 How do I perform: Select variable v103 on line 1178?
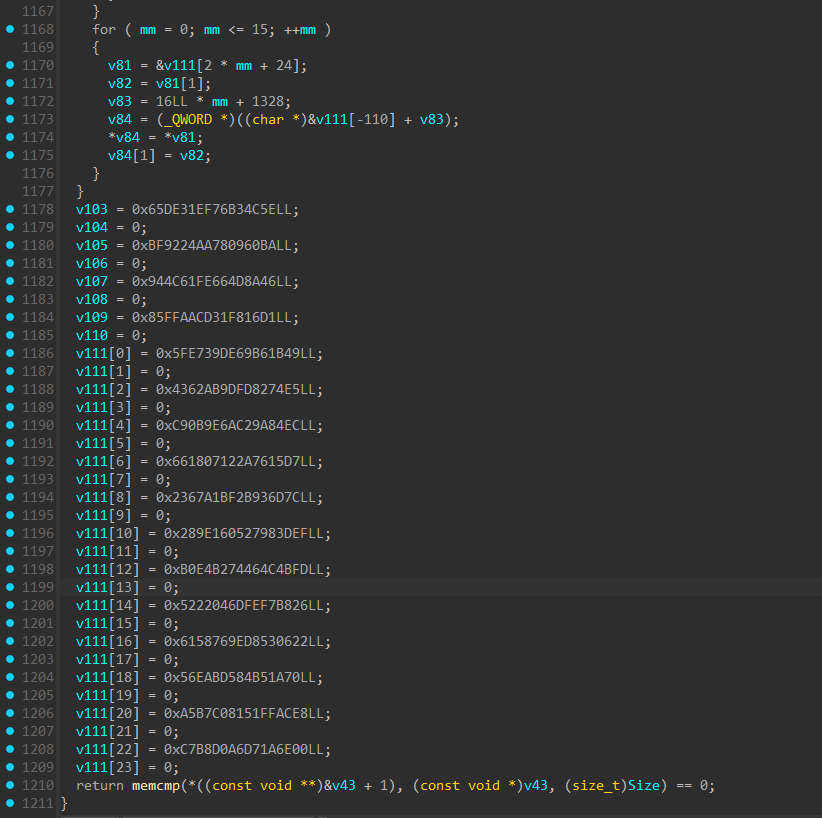92,209
